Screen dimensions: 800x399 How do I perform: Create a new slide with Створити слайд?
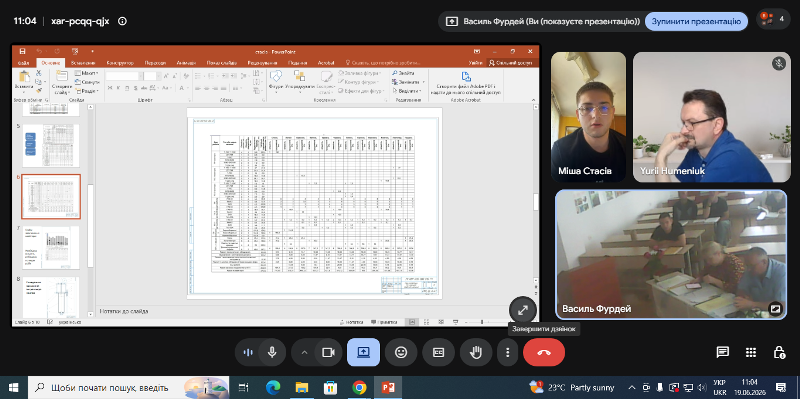click(61, 82)
